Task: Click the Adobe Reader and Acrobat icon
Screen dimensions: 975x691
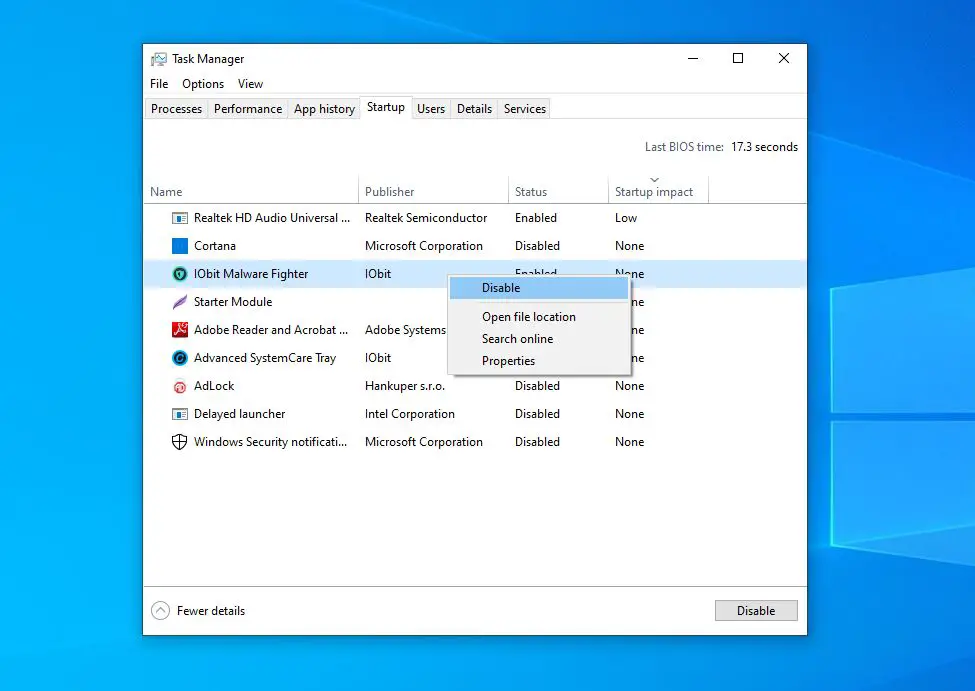Action: click(x=179, y=329)
